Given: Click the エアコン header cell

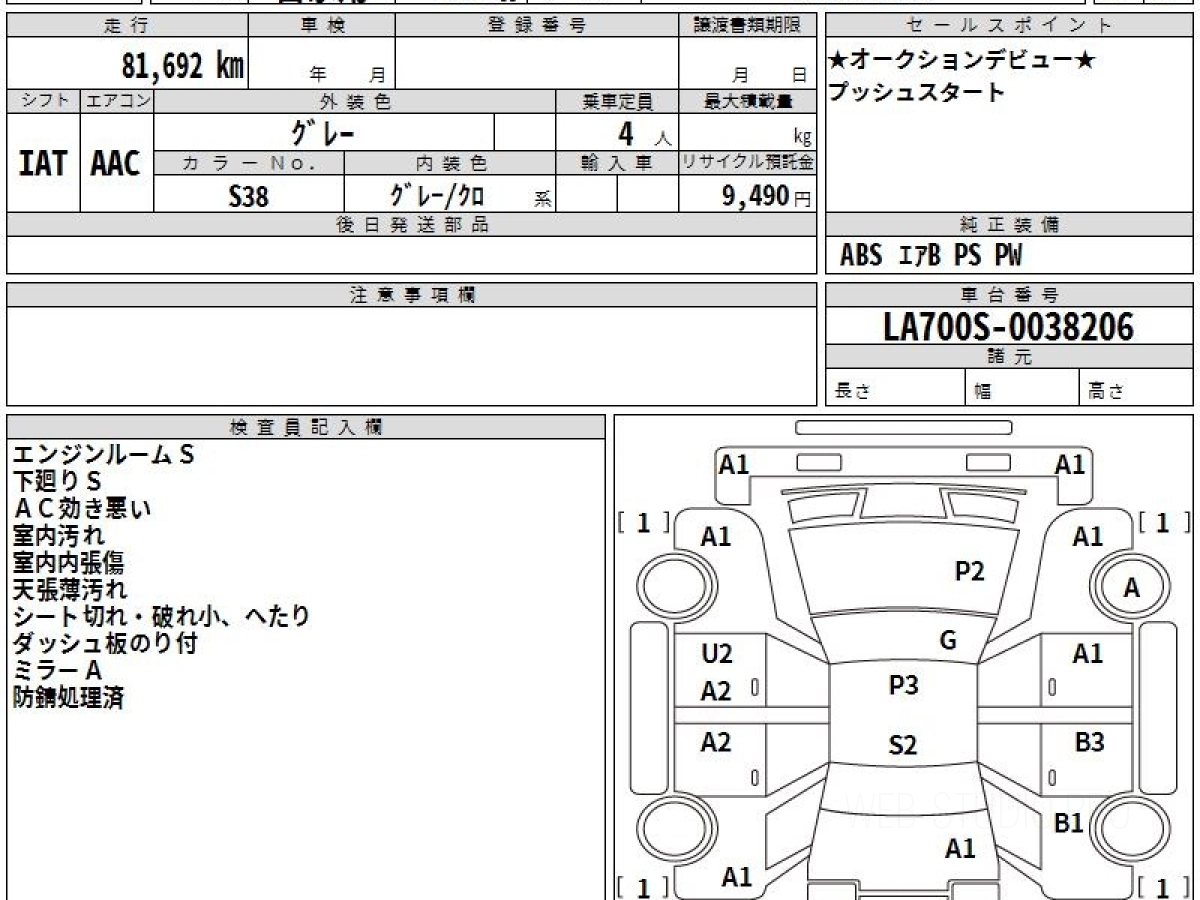Looking at the screenshot, I should click(x=117, y=101).
